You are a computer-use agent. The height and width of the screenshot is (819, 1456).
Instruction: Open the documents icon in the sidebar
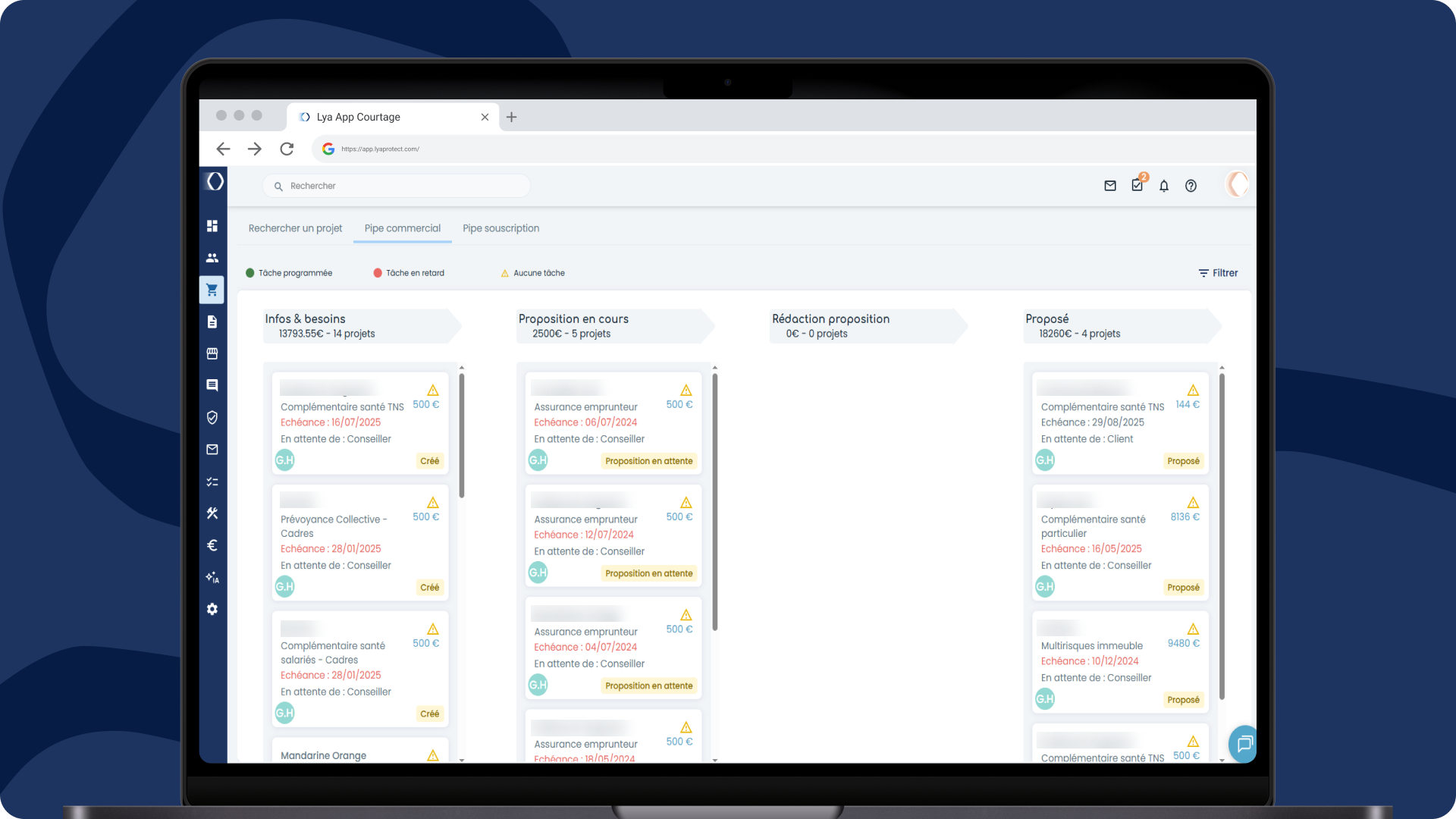click(x=212, y=322)
